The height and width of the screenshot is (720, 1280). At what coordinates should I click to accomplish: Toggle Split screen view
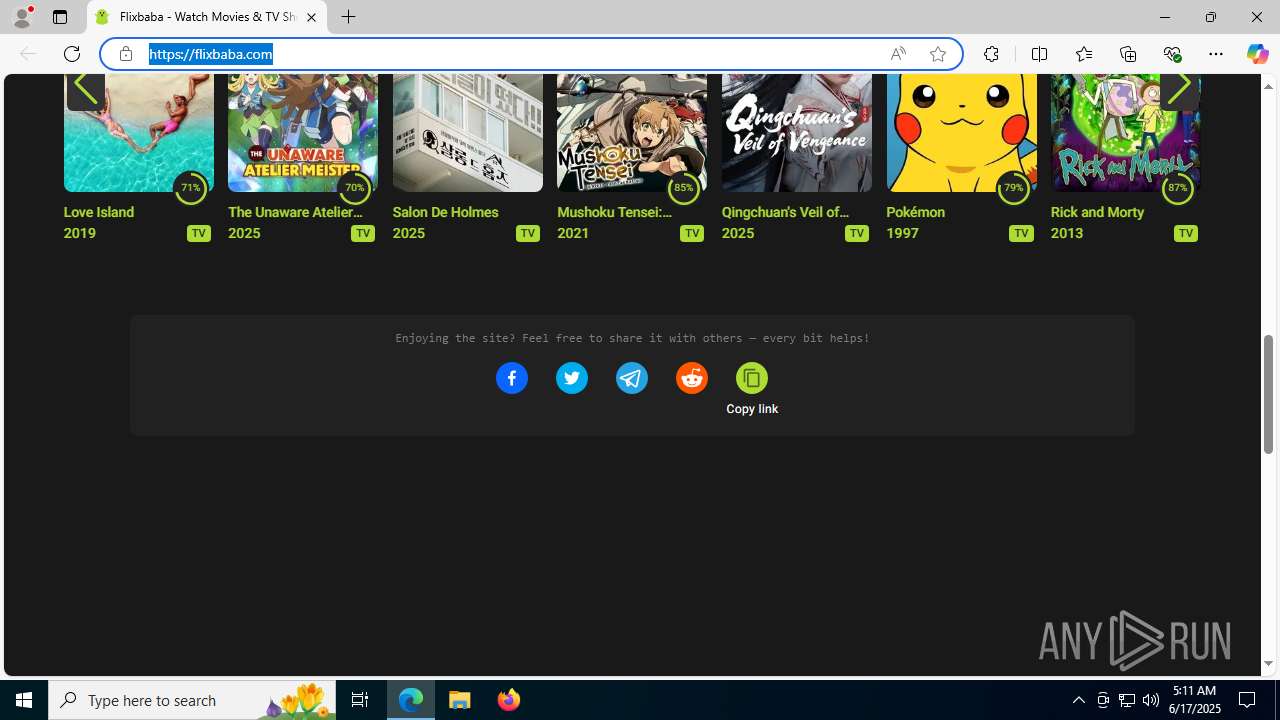pos(1039,54)
